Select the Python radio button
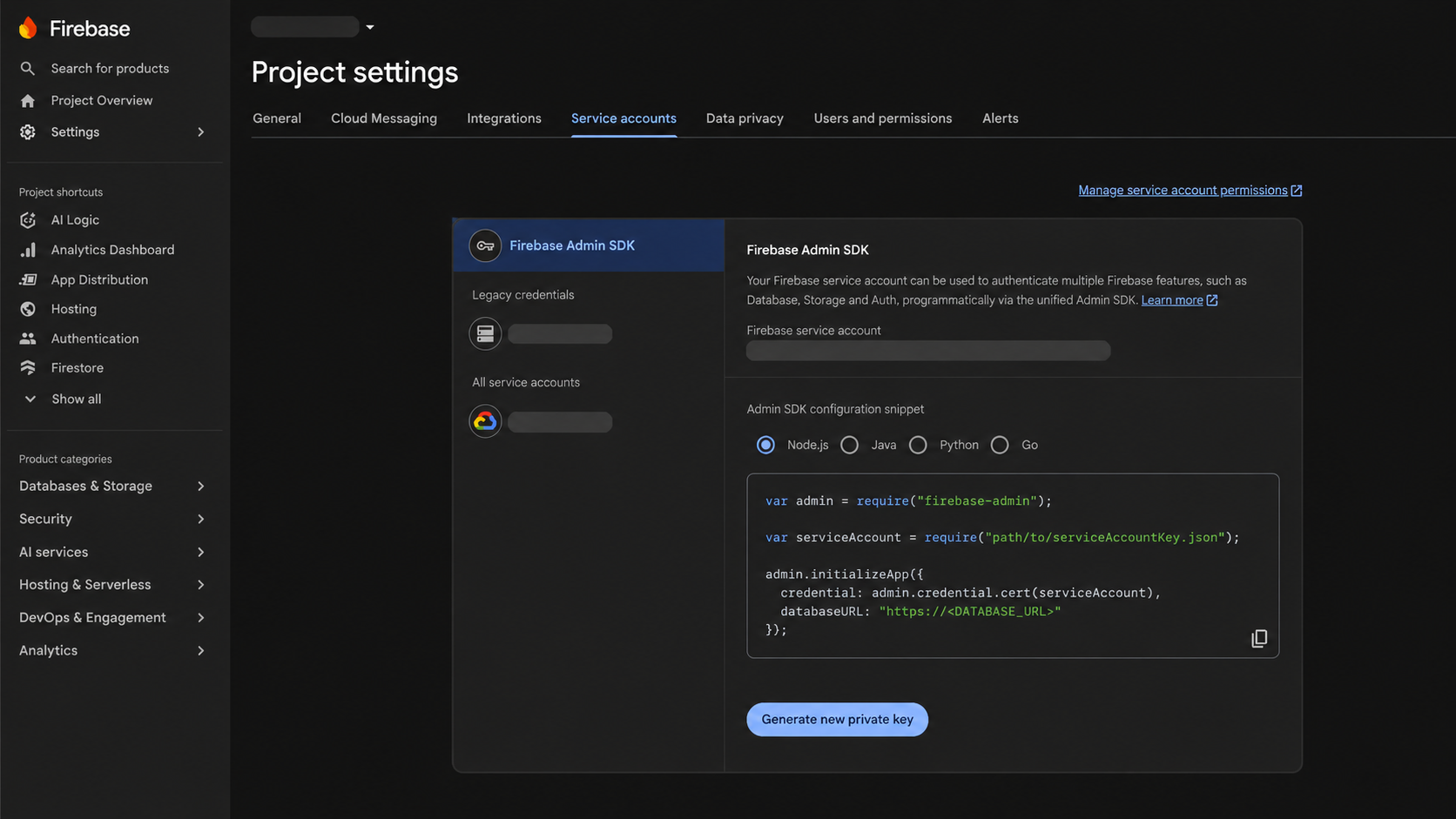Viewport: 1456px width, 819px height. tap(918, 445)
